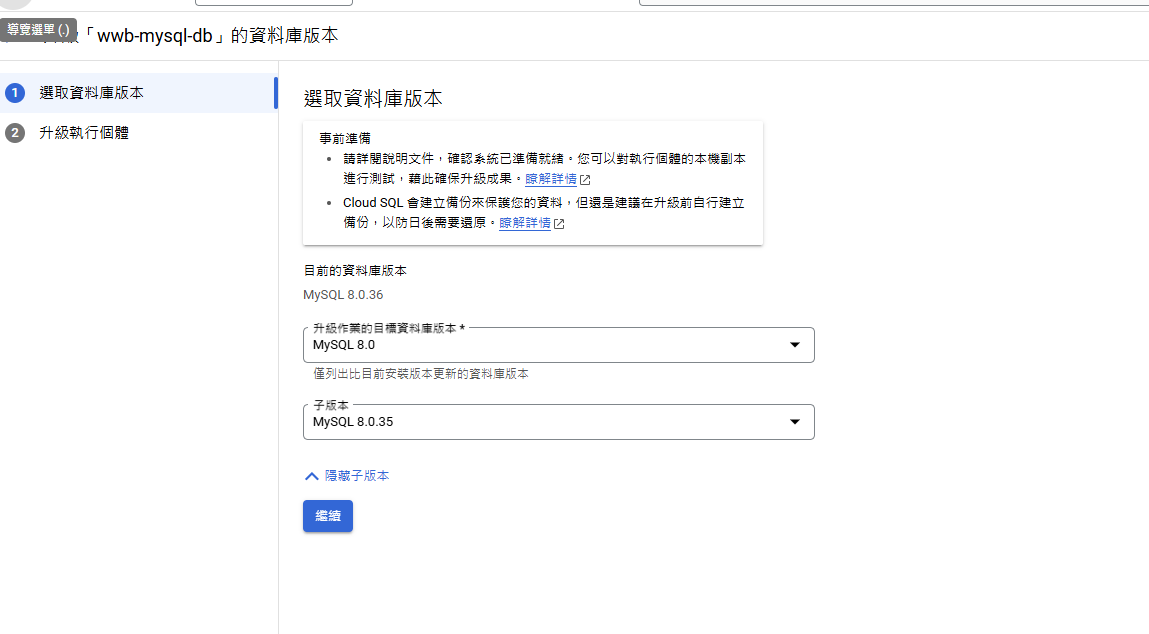Open 瞭解詳情 link about backup restore

525,223
